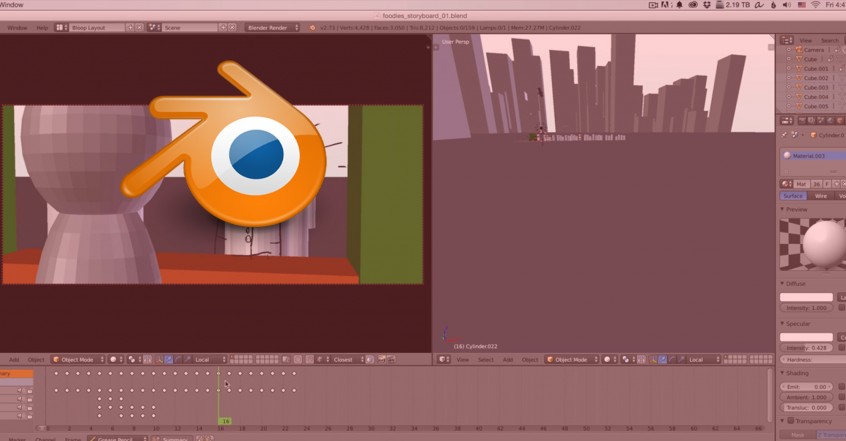Click the green current frame marker
Image resolution: width=846 pixels, height=441 pixels.
coord(225,421)
